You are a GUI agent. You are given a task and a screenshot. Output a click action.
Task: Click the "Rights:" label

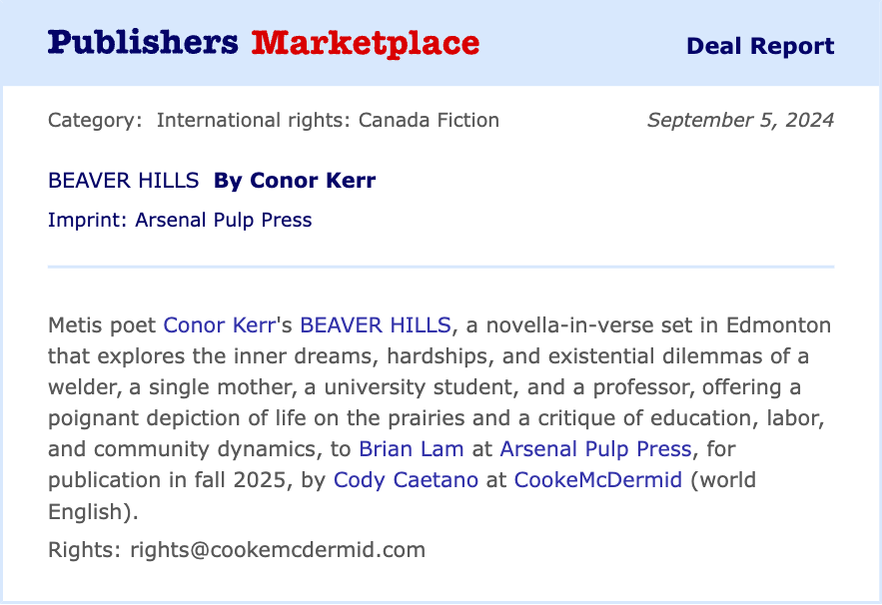pyautogui.click(x=84, y=549)
